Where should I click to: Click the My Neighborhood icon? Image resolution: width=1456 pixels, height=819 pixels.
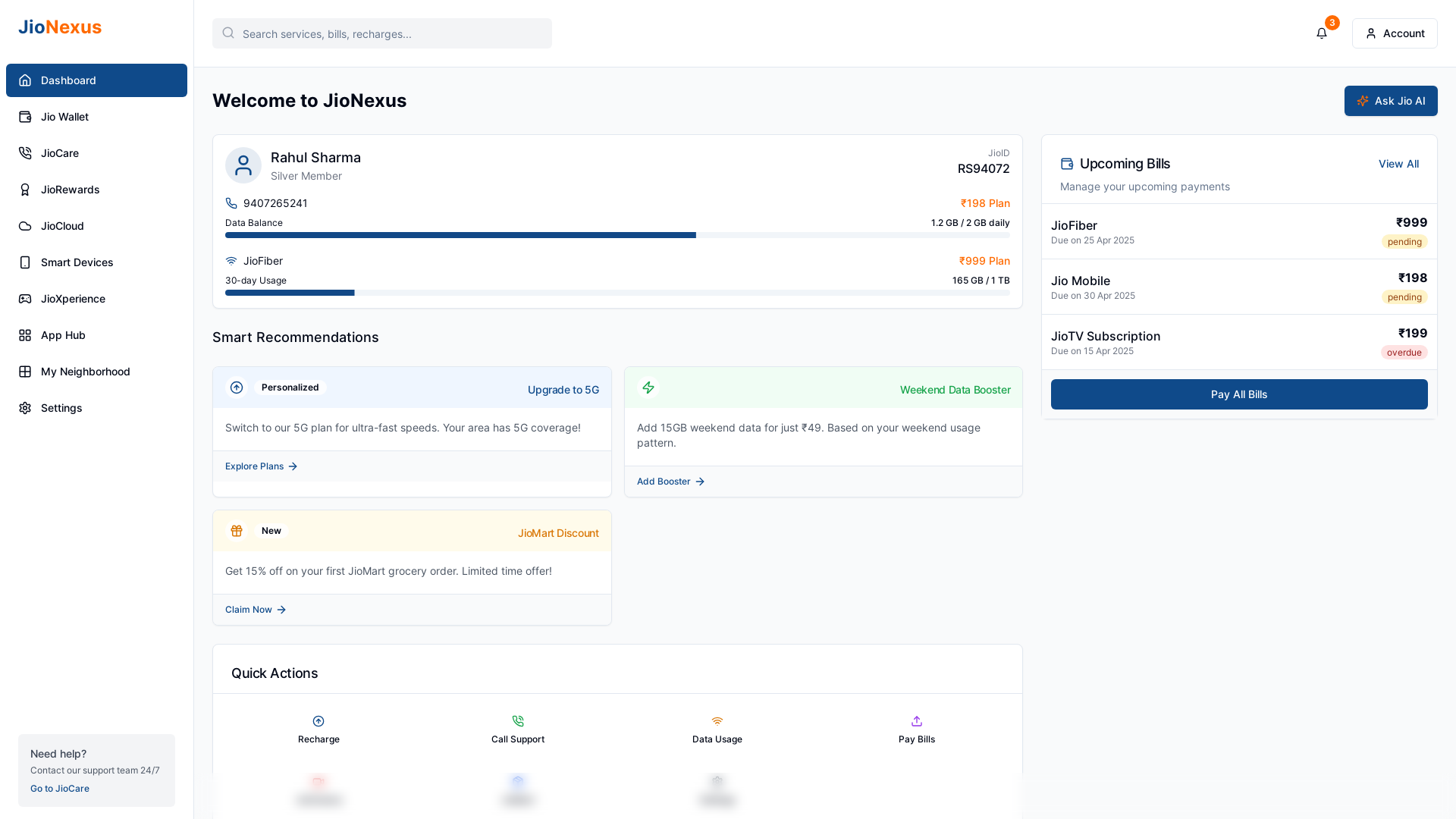(25, 372)
